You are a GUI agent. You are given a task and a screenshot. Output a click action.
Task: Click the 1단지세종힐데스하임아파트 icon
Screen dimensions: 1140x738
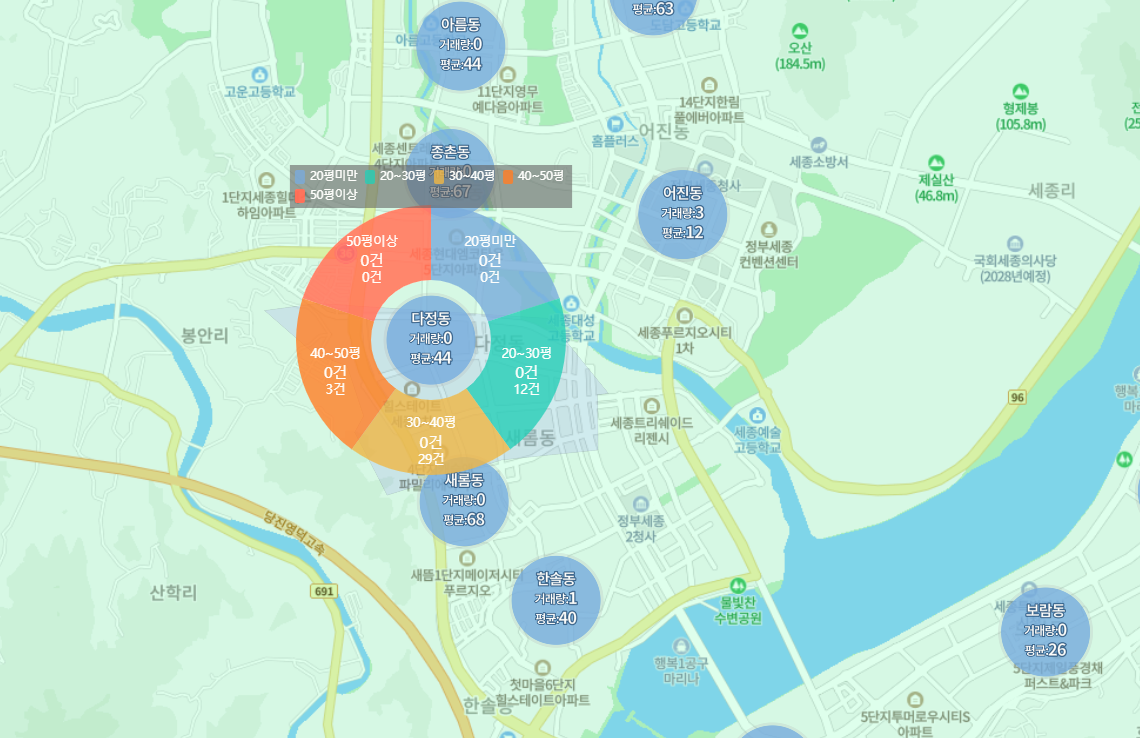click(x=267, y=180)
